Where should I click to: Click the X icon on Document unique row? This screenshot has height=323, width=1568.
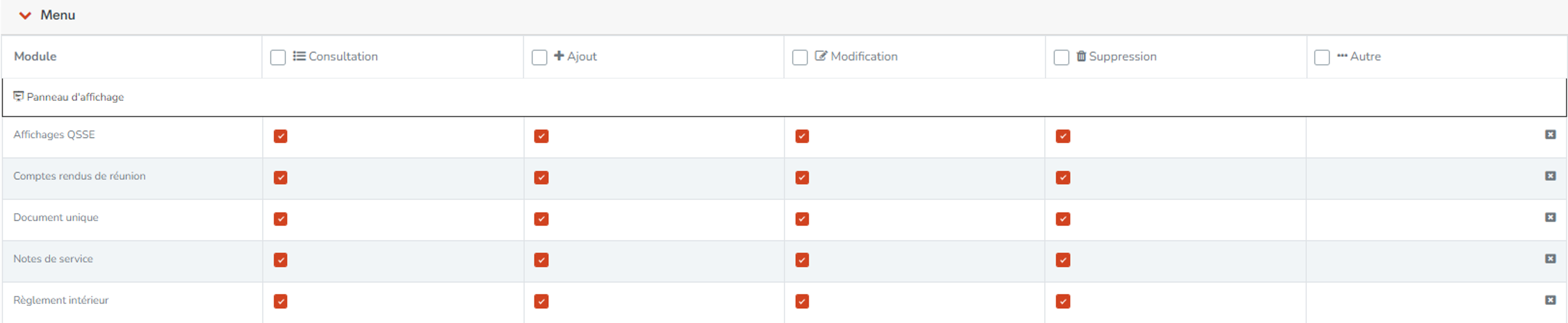pyautogui.click(x=1550, y=218)
